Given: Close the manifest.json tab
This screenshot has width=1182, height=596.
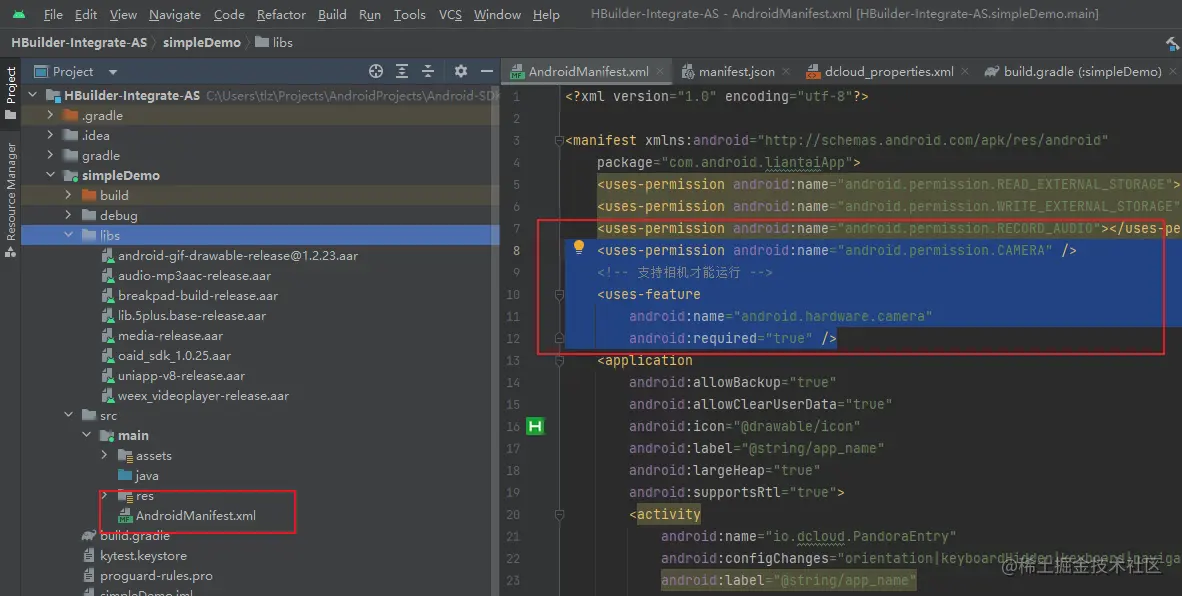Looking at the screenshot, I should 785,72.
